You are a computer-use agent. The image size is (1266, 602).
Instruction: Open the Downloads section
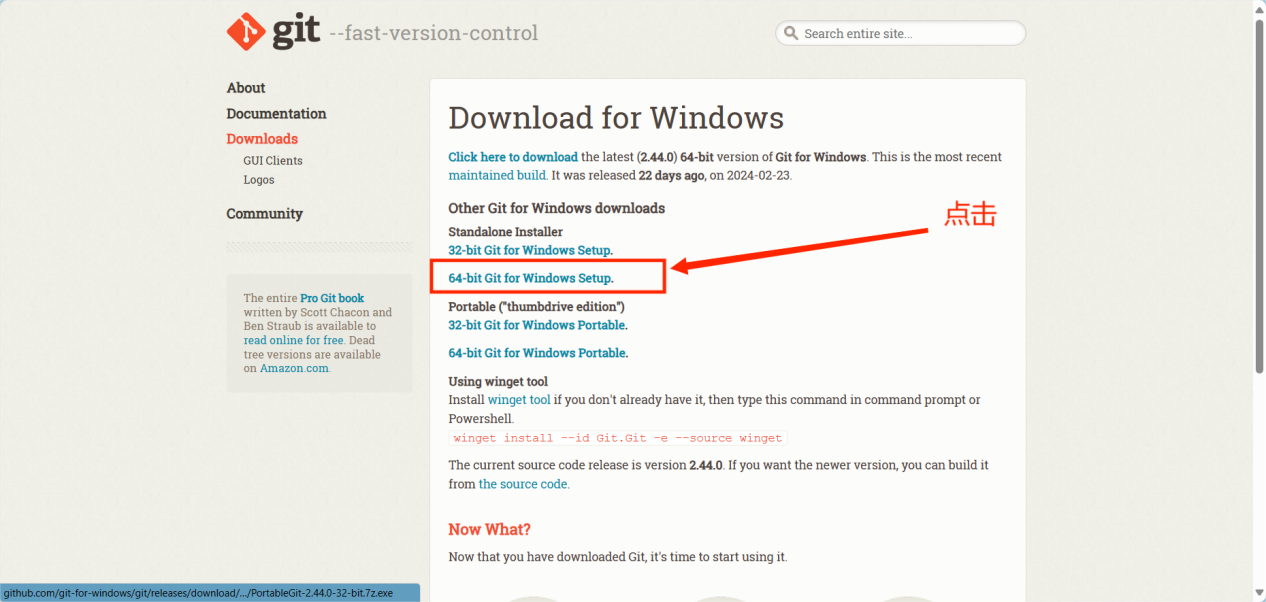pyautogui.click(x=262, y=139)
